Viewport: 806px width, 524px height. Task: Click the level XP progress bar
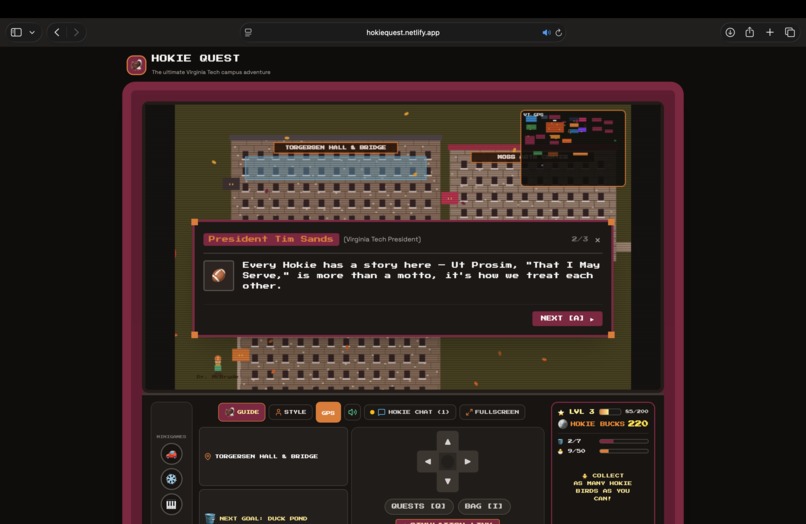coord(610,411)
